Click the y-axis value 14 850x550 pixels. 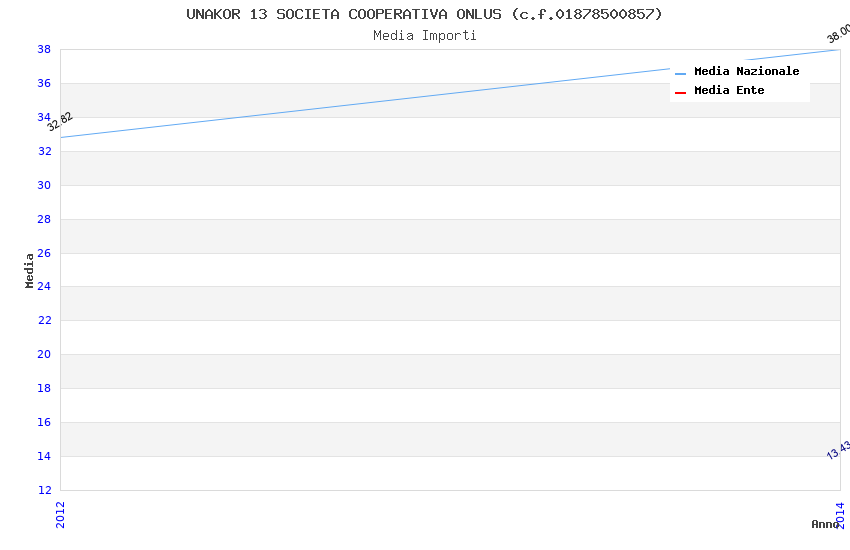[x=44, y=456]
